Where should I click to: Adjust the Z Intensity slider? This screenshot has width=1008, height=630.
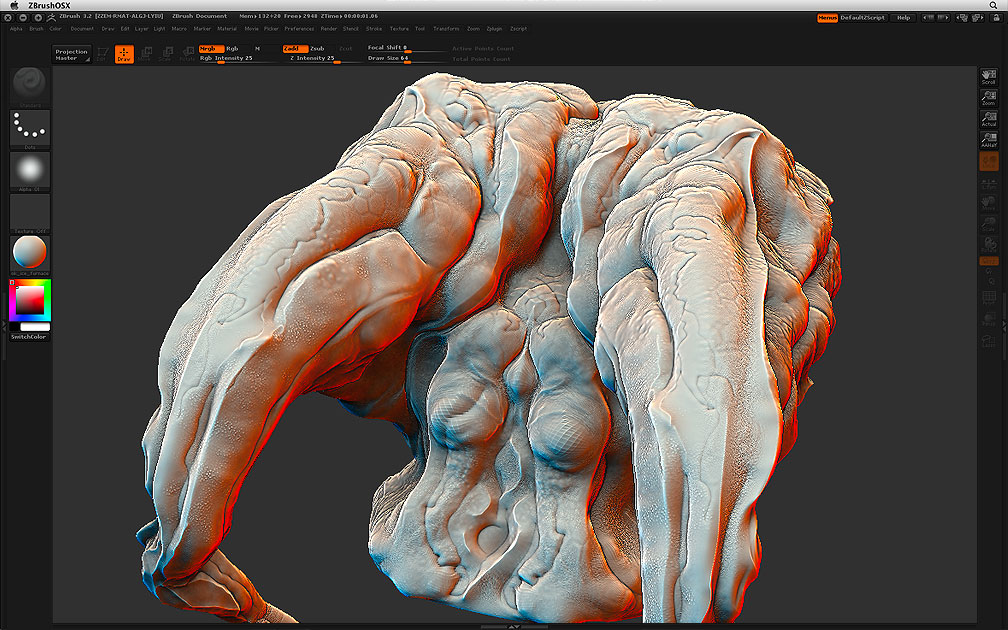point(321,58)
